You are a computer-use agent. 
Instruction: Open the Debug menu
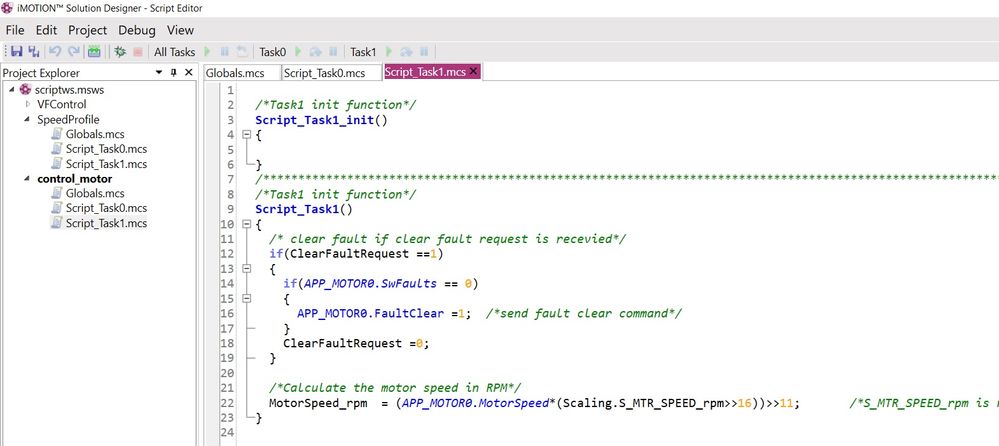[137, 30]
